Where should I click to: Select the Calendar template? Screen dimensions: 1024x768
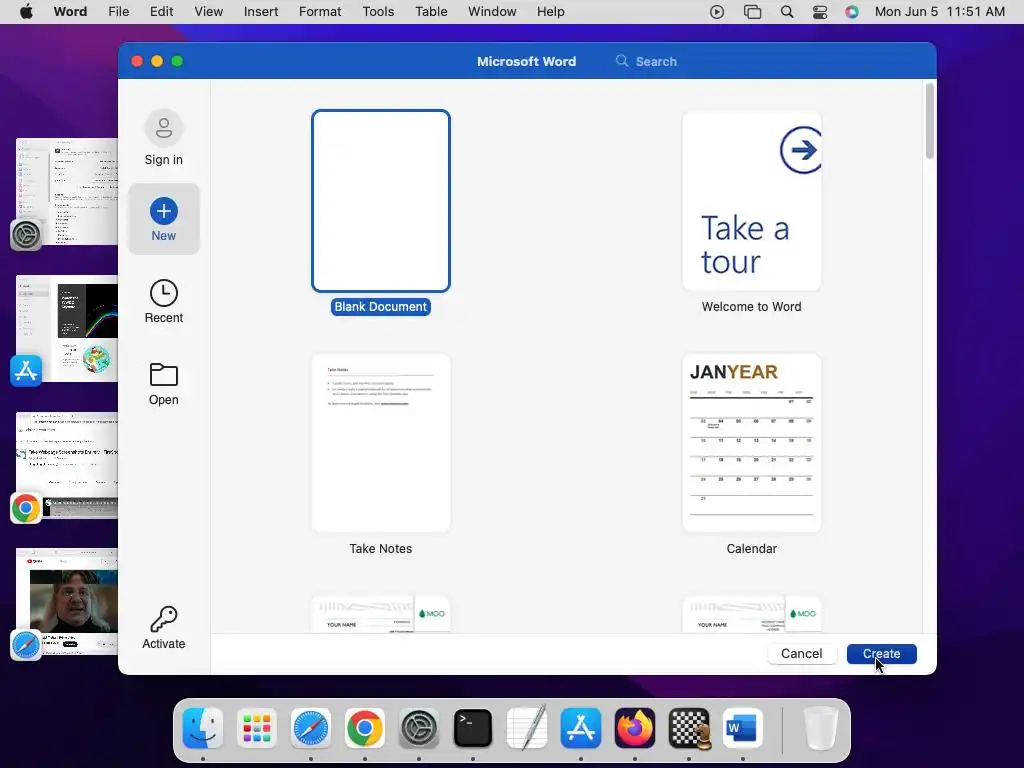pyautogui.click(x=752, y=443)
